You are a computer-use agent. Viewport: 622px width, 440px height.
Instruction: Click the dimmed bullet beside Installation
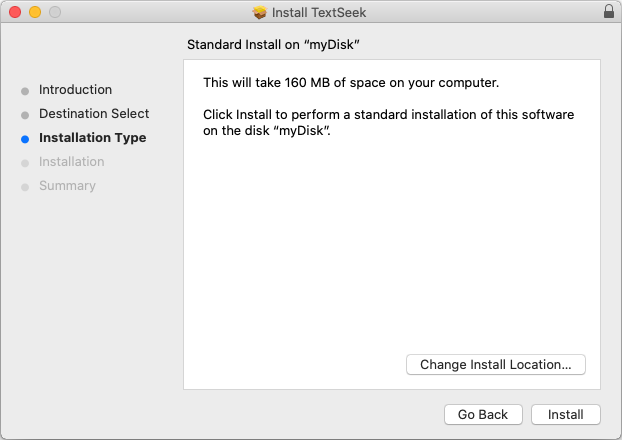tap(25, 163)
